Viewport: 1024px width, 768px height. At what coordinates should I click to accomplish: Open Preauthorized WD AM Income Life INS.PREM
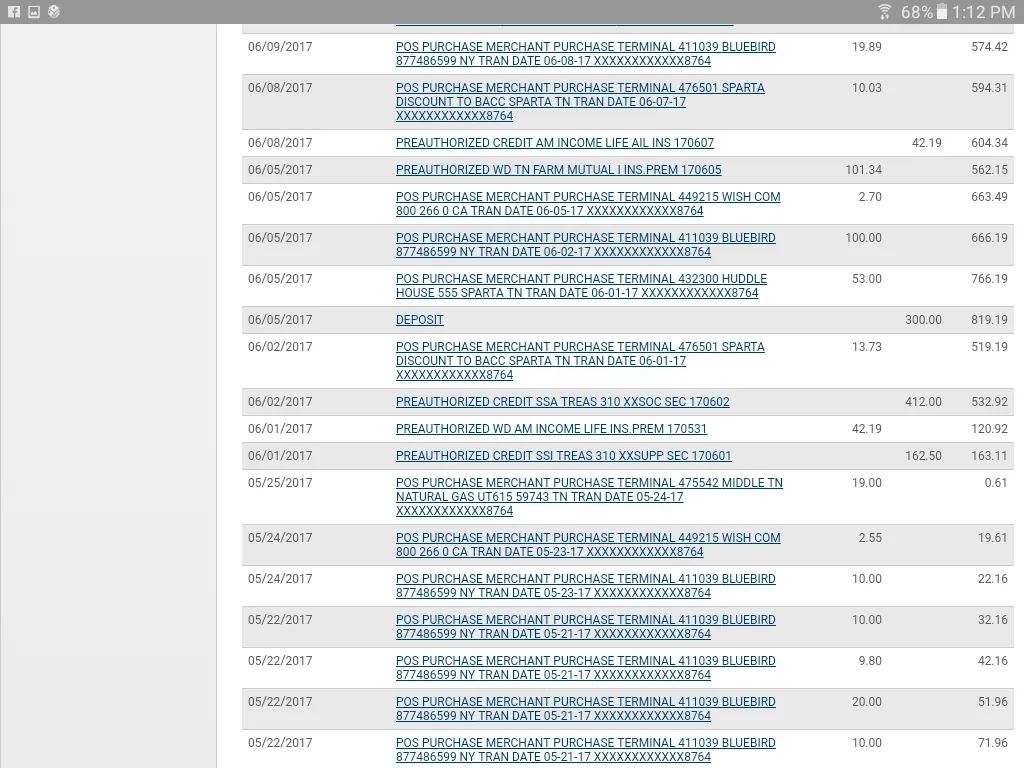click(551, 429)
